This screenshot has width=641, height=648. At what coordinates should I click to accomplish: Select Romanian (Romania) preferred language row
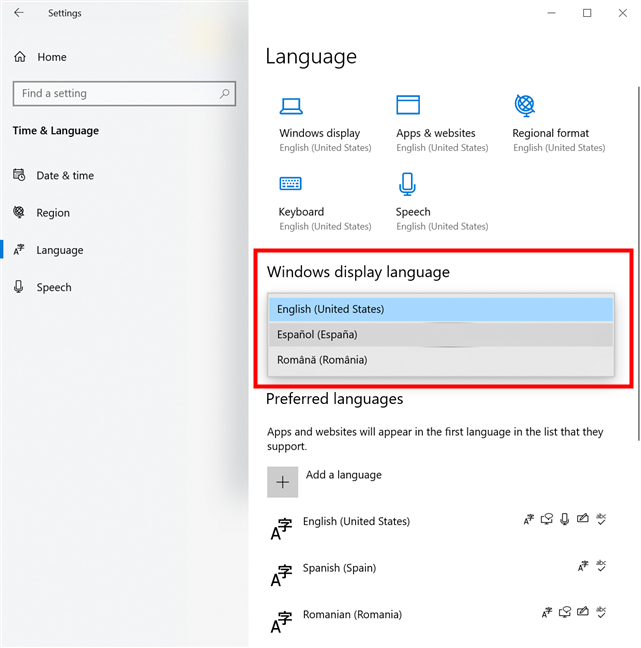[441, 620]
